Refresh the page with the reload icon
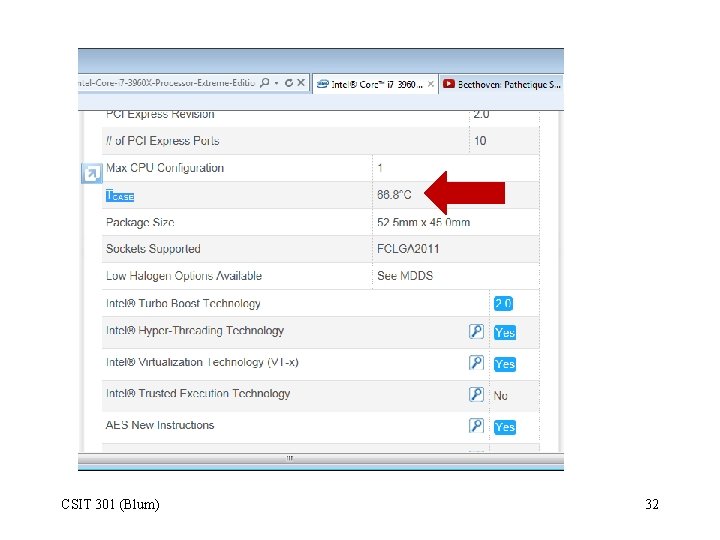 [289, 83]
